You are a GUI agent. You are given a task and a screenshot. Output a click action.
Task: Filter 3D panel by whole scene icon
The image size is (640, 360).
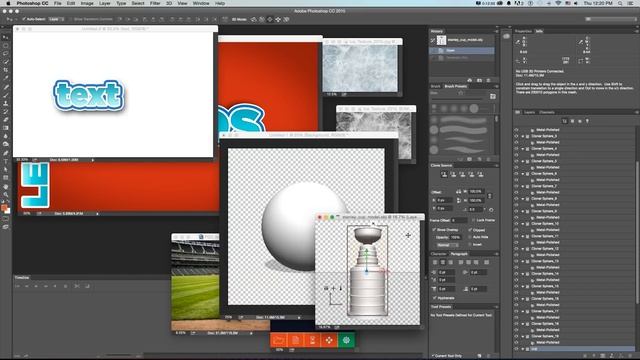pos(564,121)
